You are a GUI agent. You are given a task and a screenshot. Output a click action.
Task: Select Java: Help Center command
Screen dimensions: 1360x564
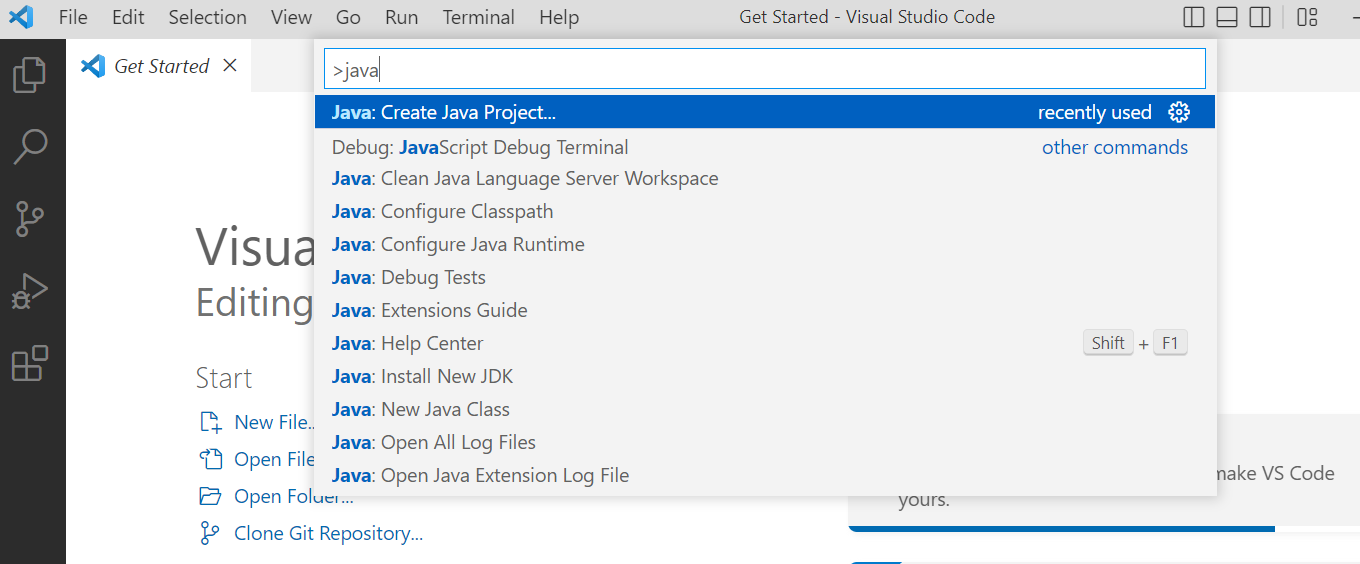coord(765,343)
